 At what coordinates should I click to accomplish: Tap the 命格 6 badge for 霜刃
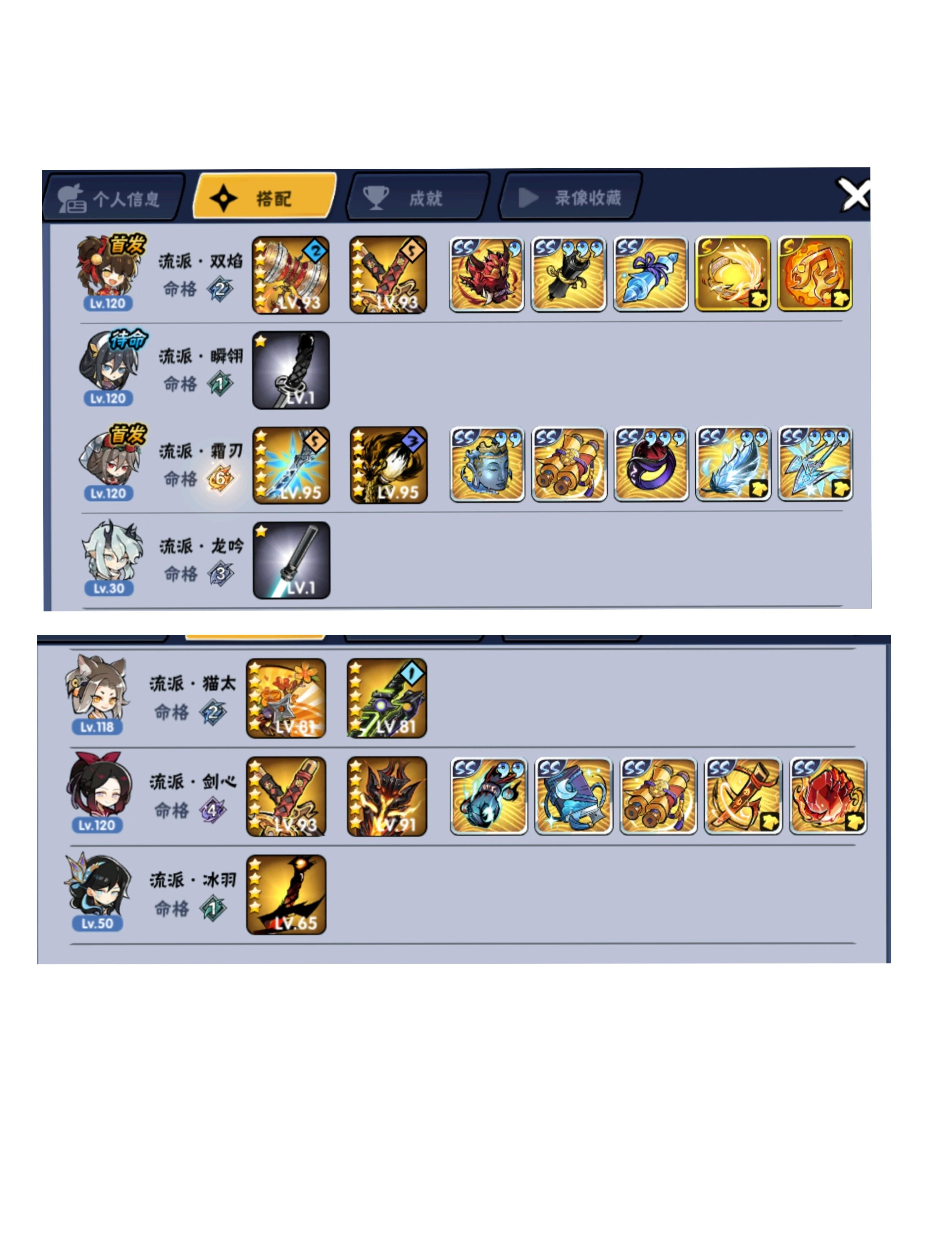[x=220, y=479]
